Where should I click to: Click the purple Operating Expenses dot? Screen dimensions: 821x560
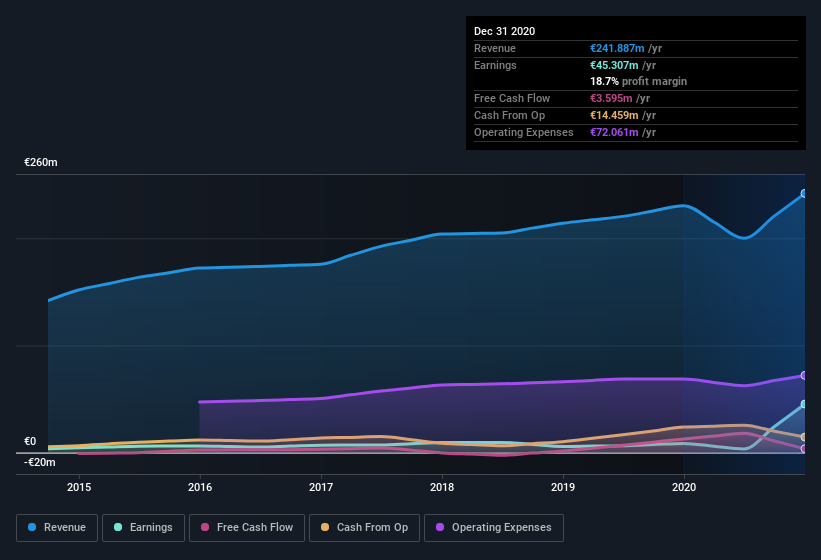pyautogui.click(x=441, y=527)
